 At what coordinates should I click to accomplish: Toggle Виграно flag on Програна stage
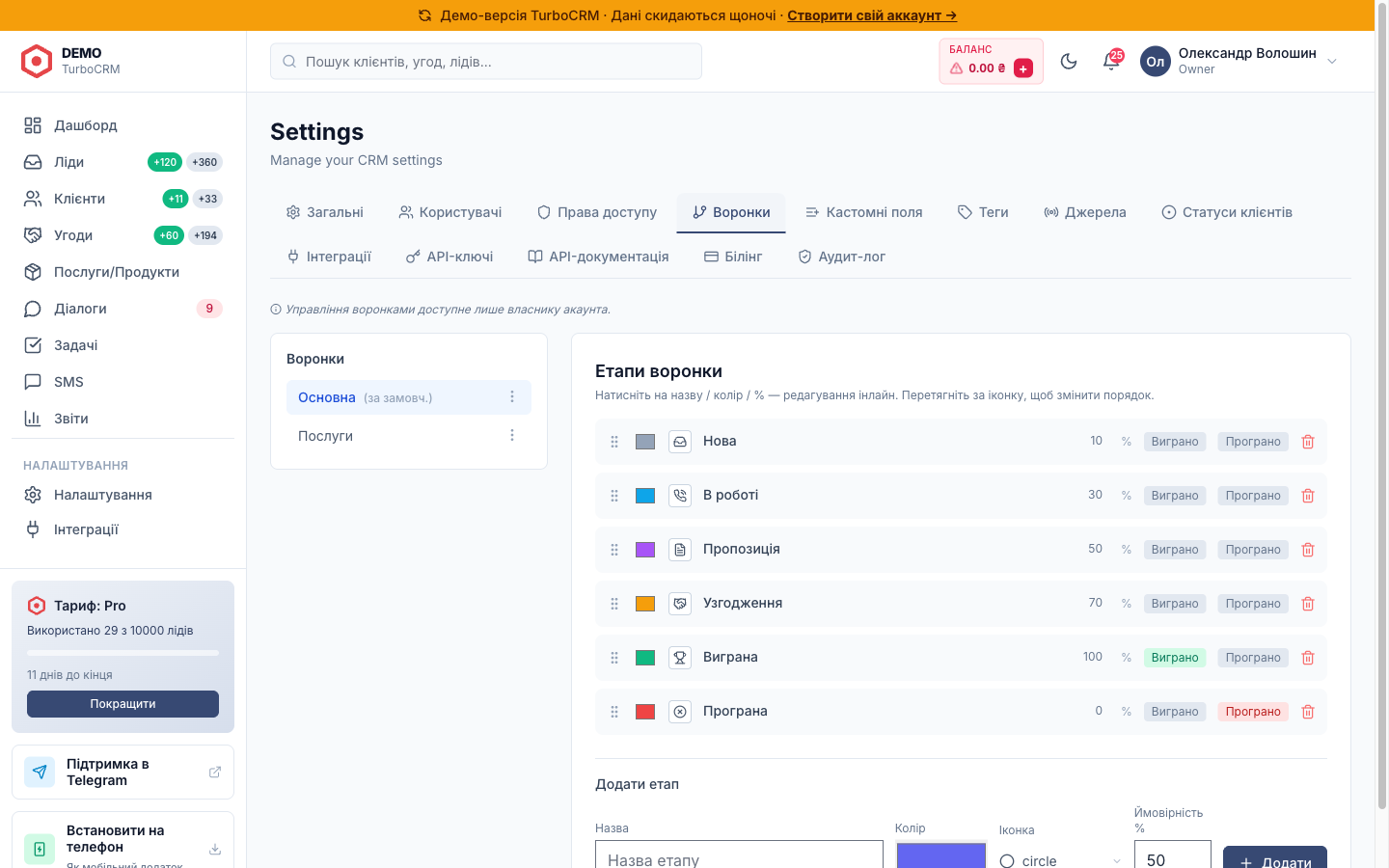coord(1175,712)
